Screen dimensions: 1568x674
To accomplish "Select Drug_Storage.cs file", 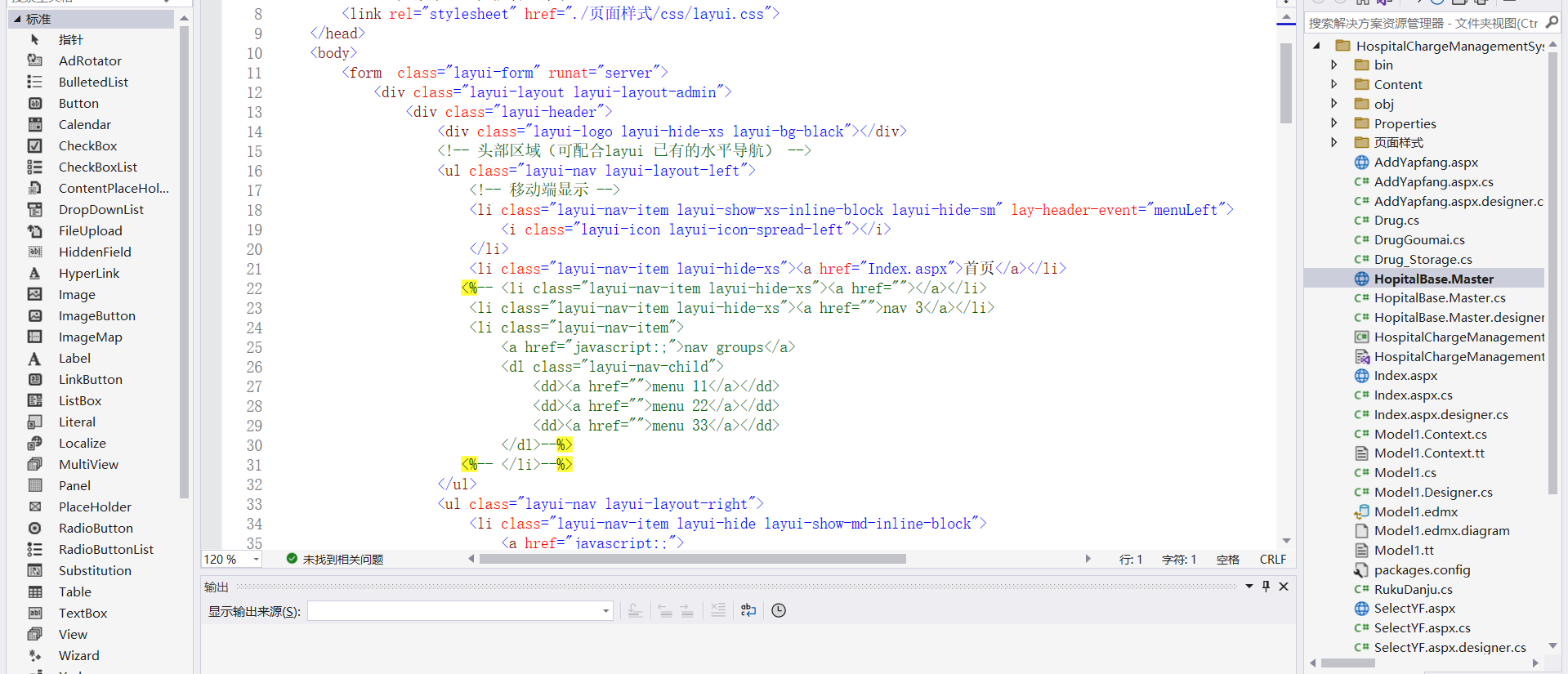I will coord(1422,260).
